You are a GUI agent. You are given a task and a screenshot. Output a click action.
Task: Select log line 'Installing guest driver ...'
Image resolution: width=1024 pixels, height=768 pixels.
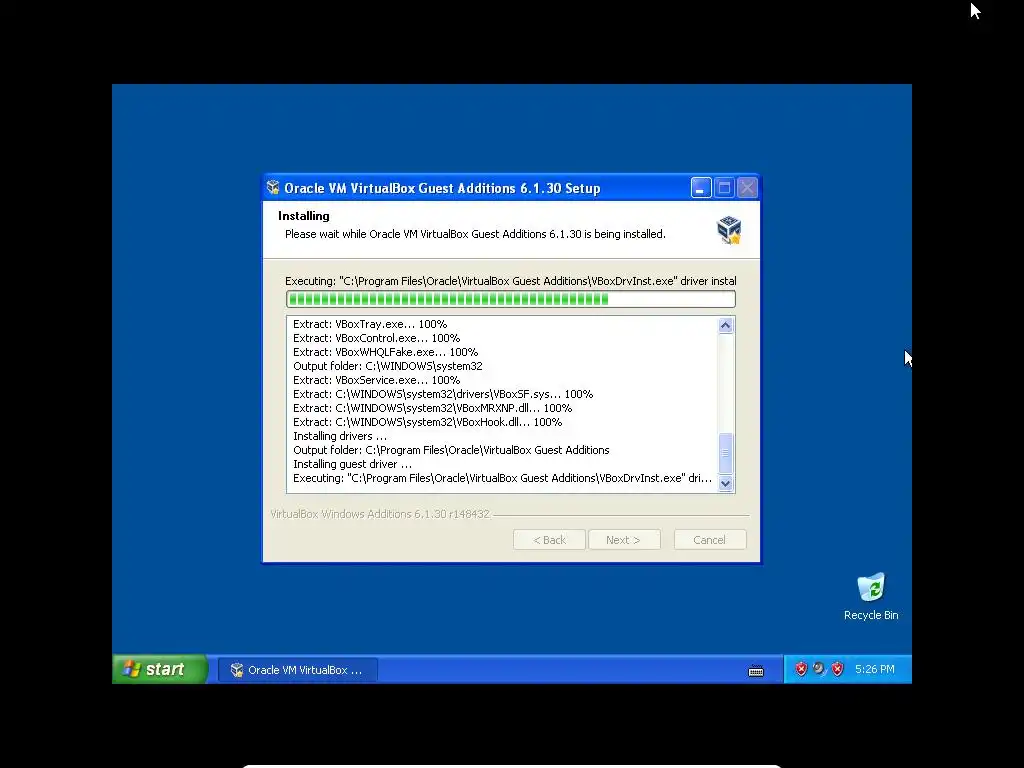tap(352, 464)
